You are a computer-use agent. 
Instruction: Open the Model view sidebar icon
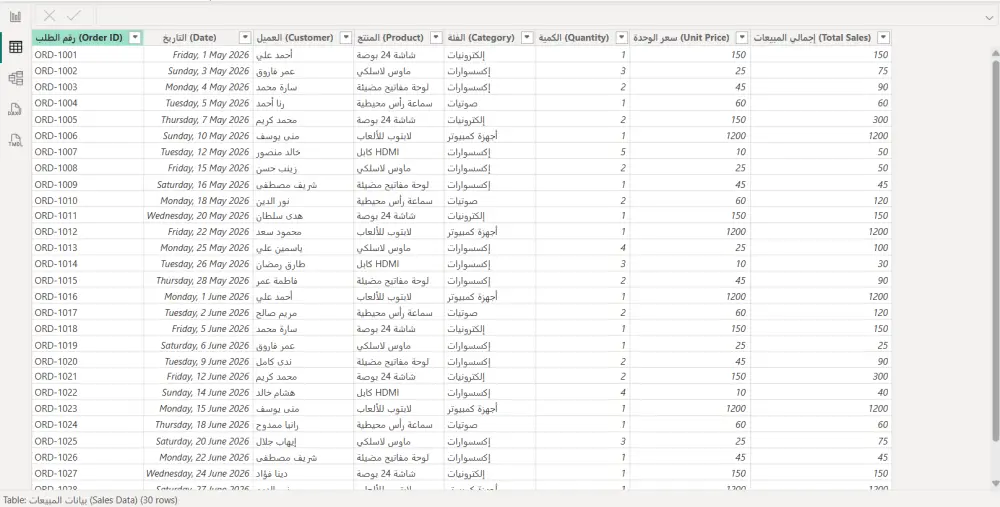tap(15, 78)
